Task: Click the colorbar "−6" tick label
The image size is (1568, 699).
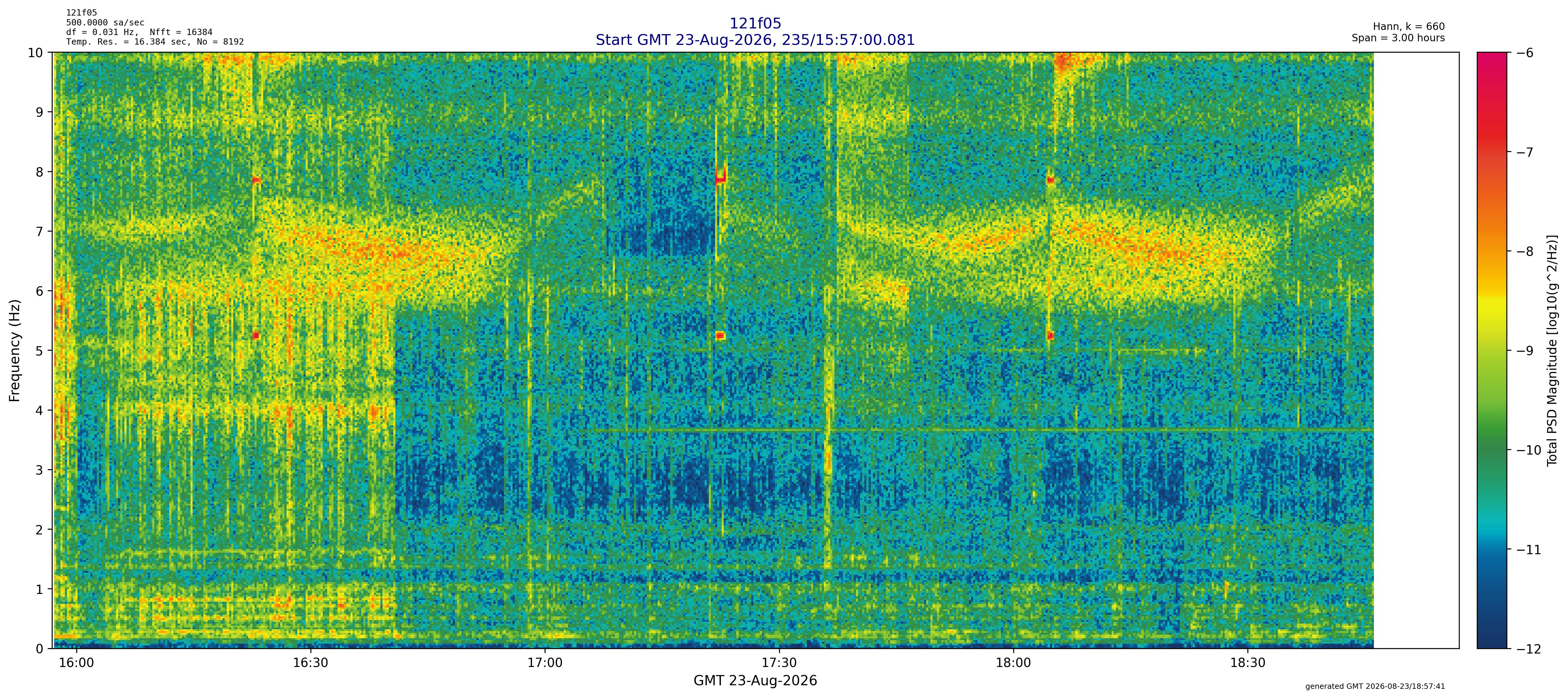Action: (1524, 53)
